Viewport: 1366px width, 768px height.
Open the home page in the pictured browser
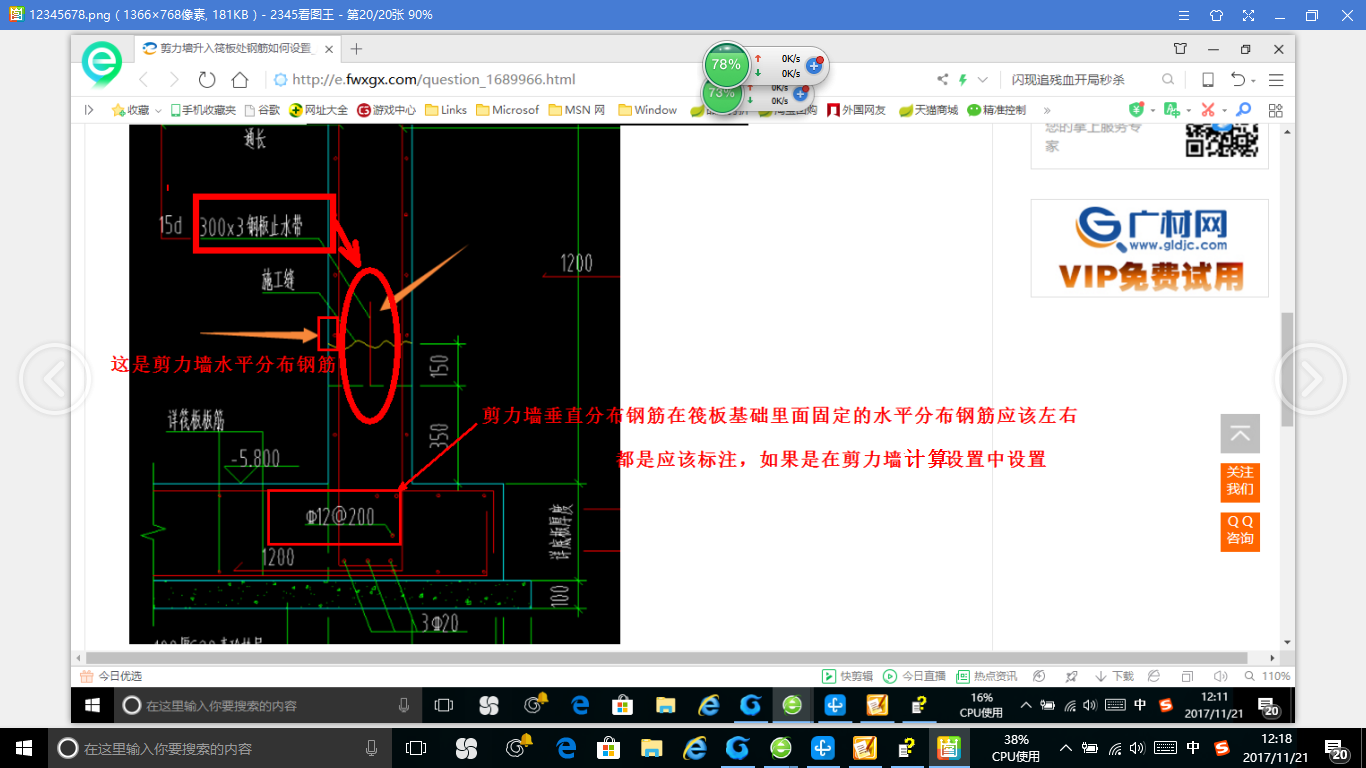pos(239,79)
